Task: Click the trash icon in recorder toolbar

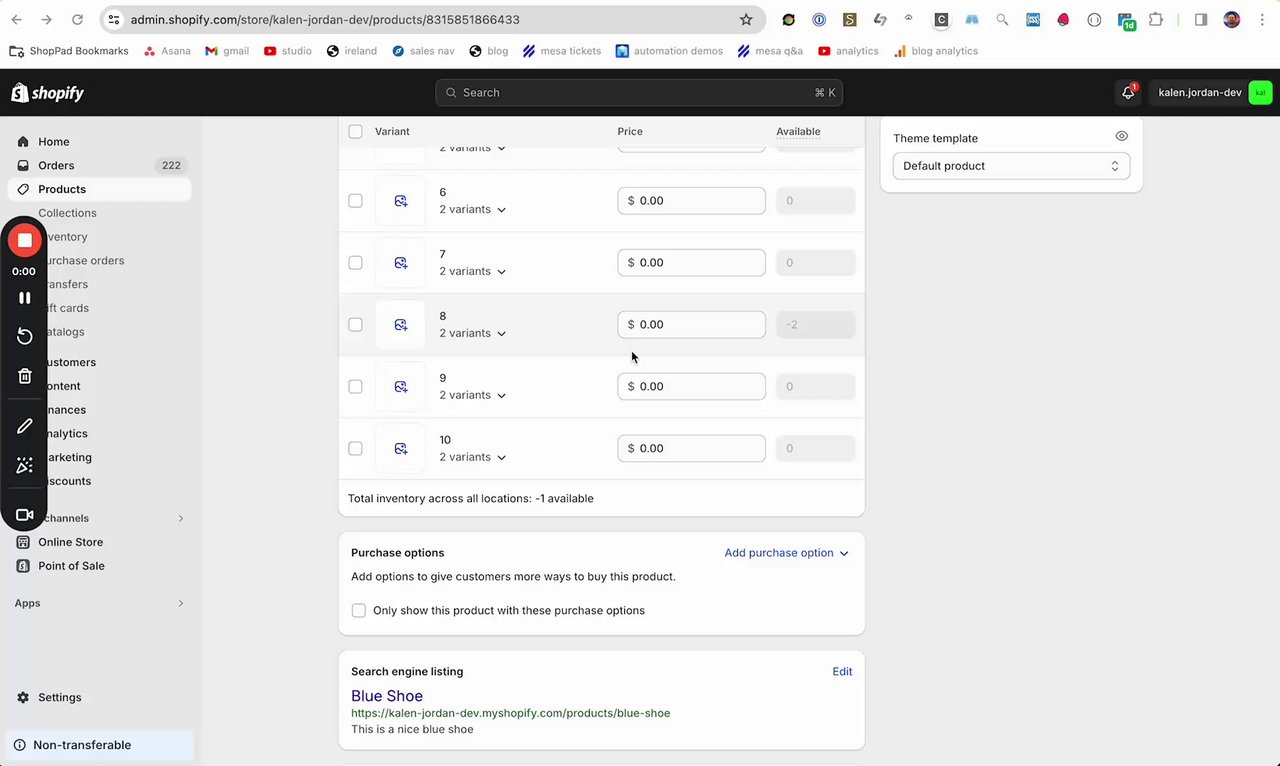Action: tap(25, 376)
